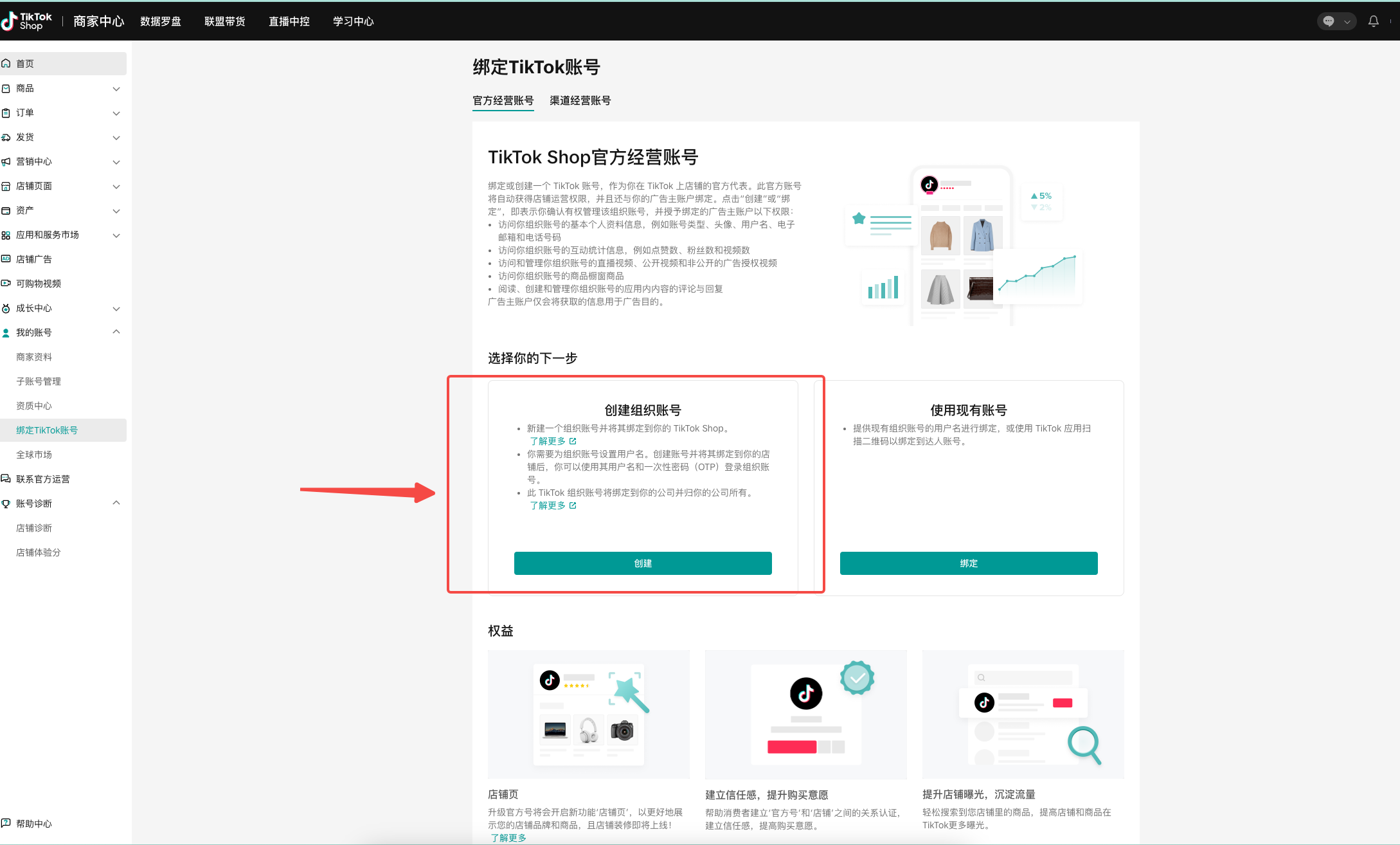
Task: Click the 帮助中心 help icon
Action: [x=6, y=824]
